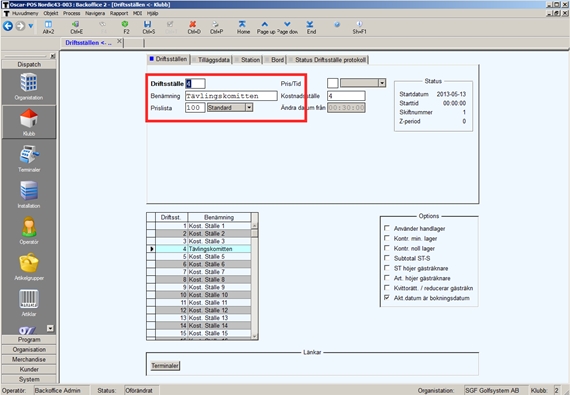Click the Terminaler link button
Image resolution: width=570 pixels, height=395 pixels.
coord(165,366)
